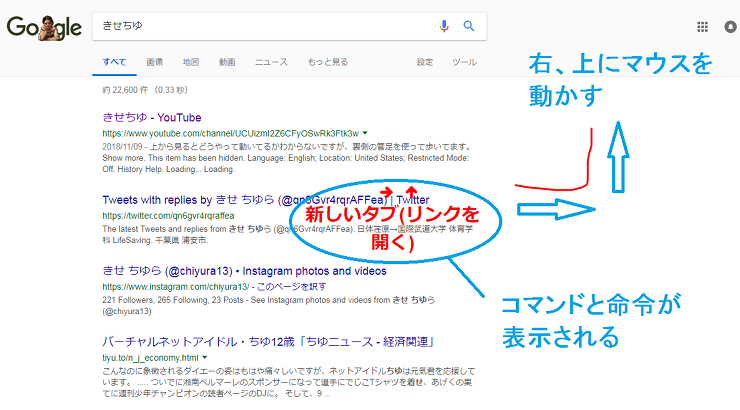Expand the arrow beside tiyu.to URL
This screenshot has width=740, height=410.
click(x=205, y=358)
